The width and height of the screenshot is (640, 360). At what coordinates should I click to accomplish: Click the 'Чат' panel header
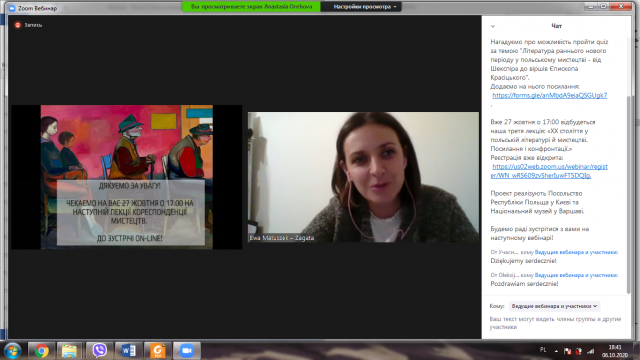click(x=556, y=26)
